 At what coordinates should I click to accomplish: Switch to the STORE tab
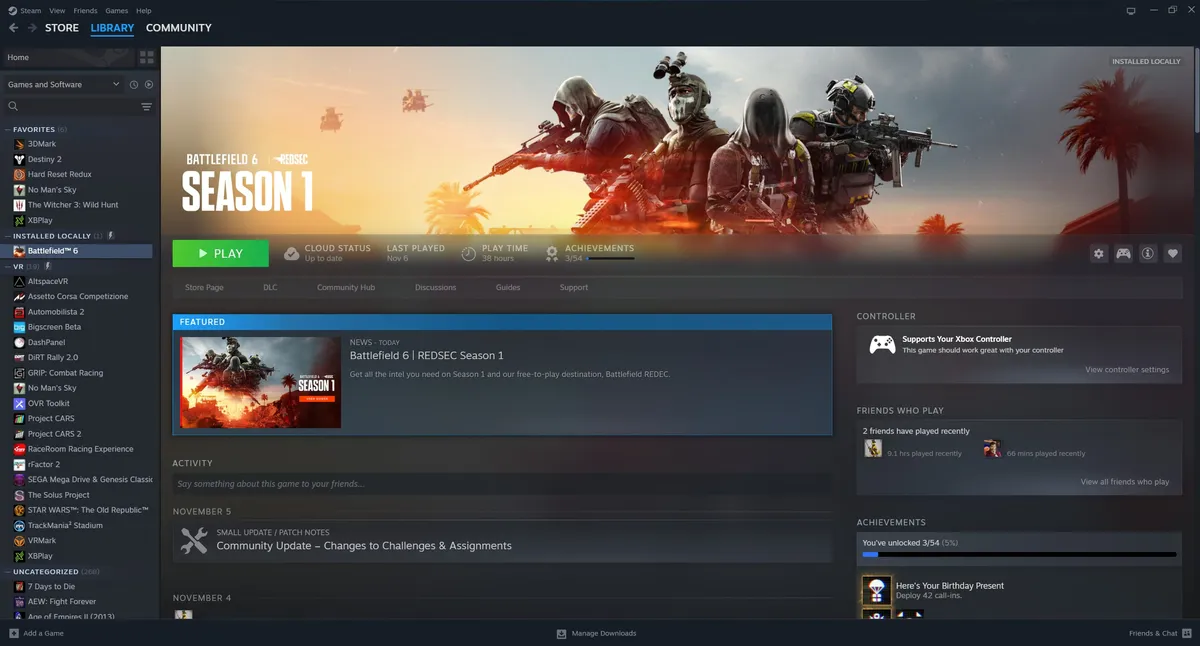pyautogui.click(x=62, y=28)
